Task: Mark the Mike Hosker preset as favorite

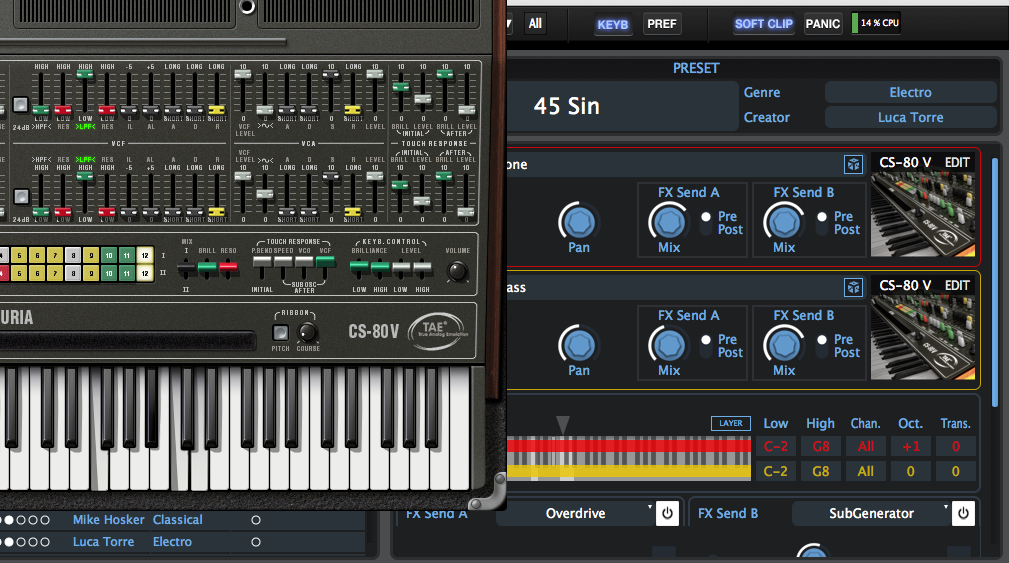Action: click(x=255, y=520)
